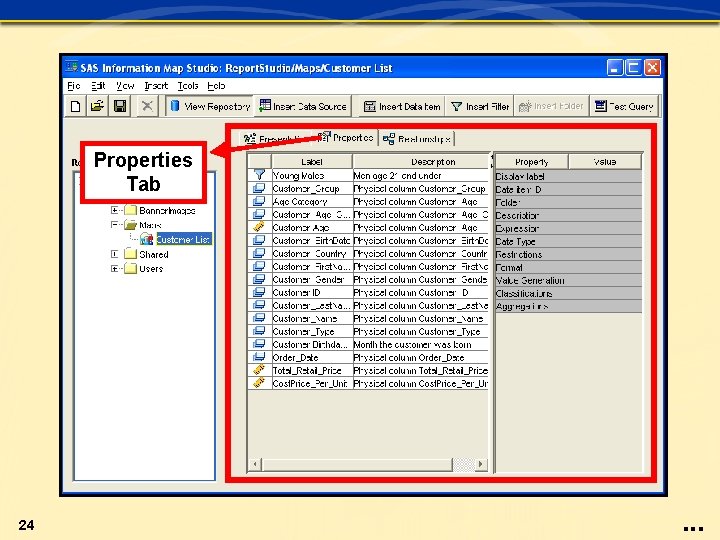Screen dimensions: 720x540
Task: Click data item icon for Customer_Country row
Action: (x=259, y=253)
